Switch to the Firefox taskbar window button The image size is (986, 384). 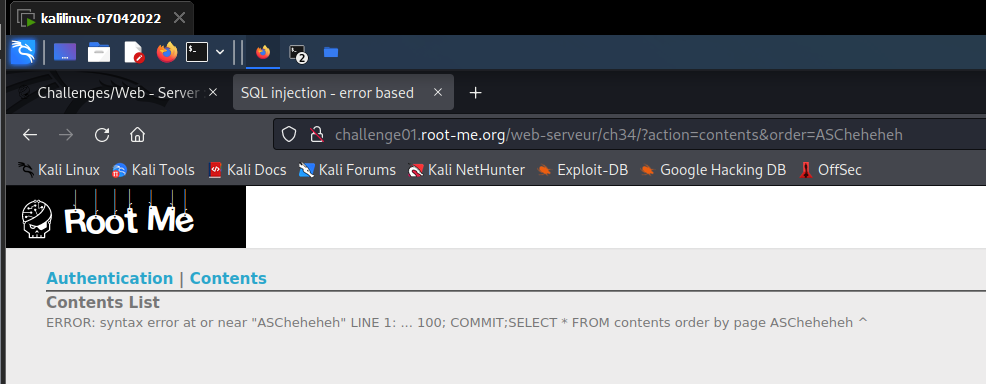(263, 52)
